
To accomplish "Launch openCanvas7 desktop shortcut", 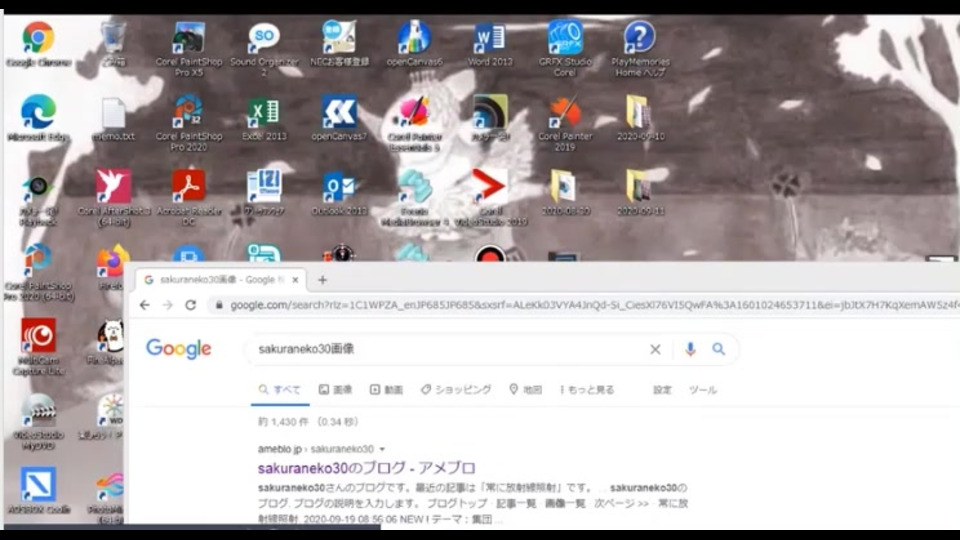I will tap(339, 118).
